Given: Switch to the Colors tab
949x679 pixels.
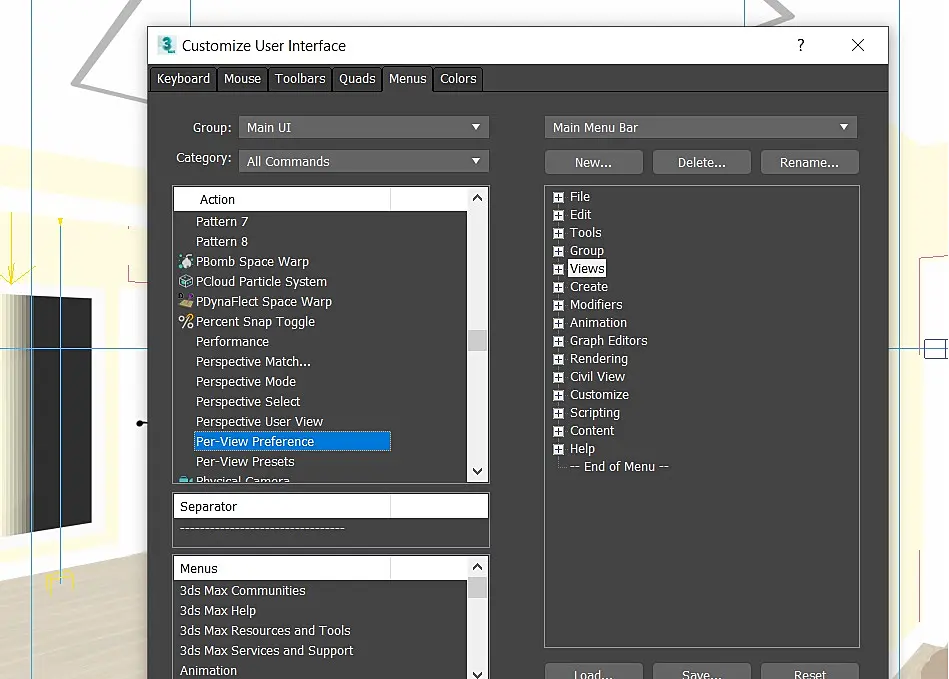Looking at the screenshot, I should pos(458,79).
